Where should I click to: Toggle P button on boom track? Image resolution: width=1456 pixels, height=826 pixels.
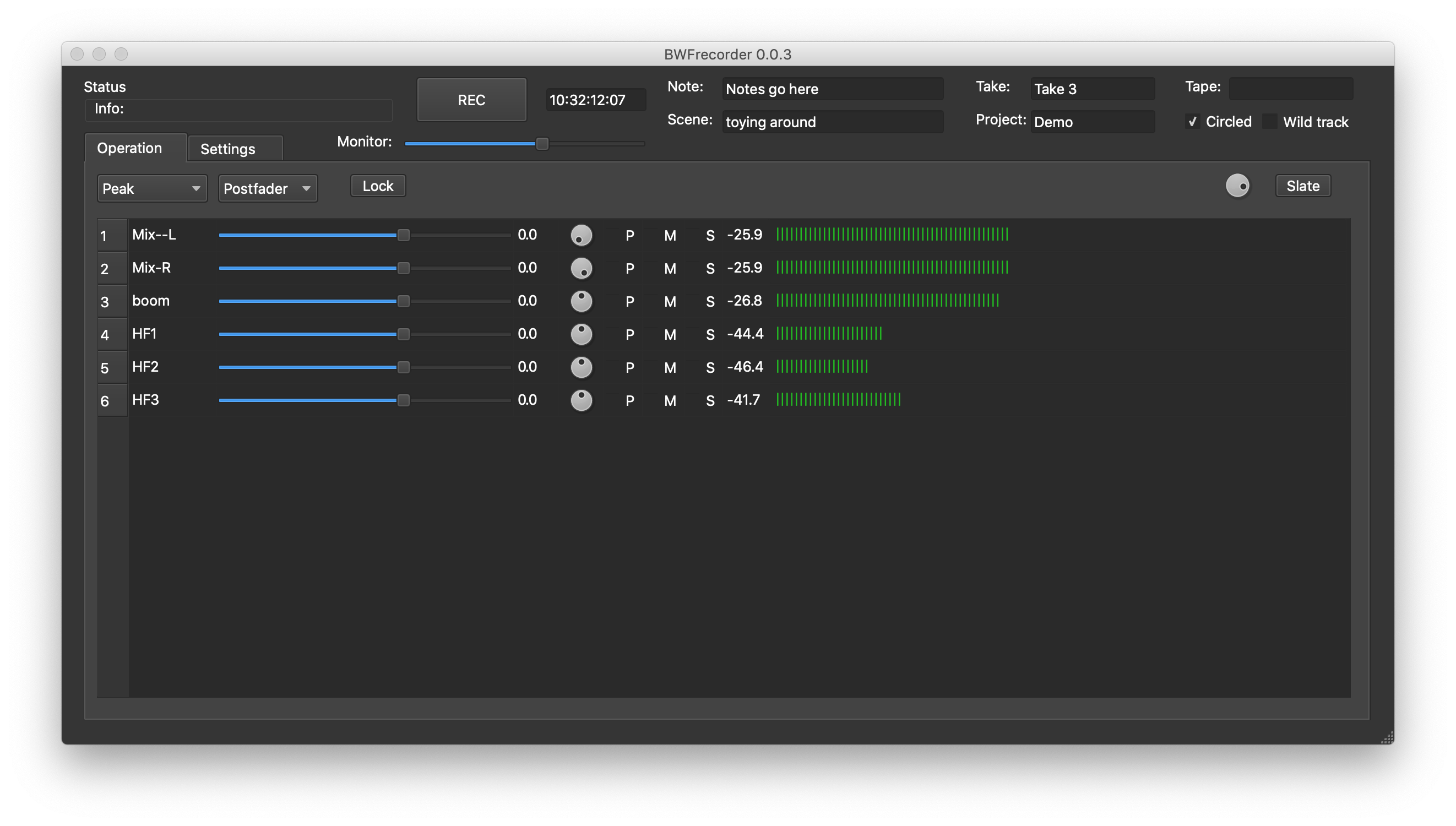[x=629, y=301]
